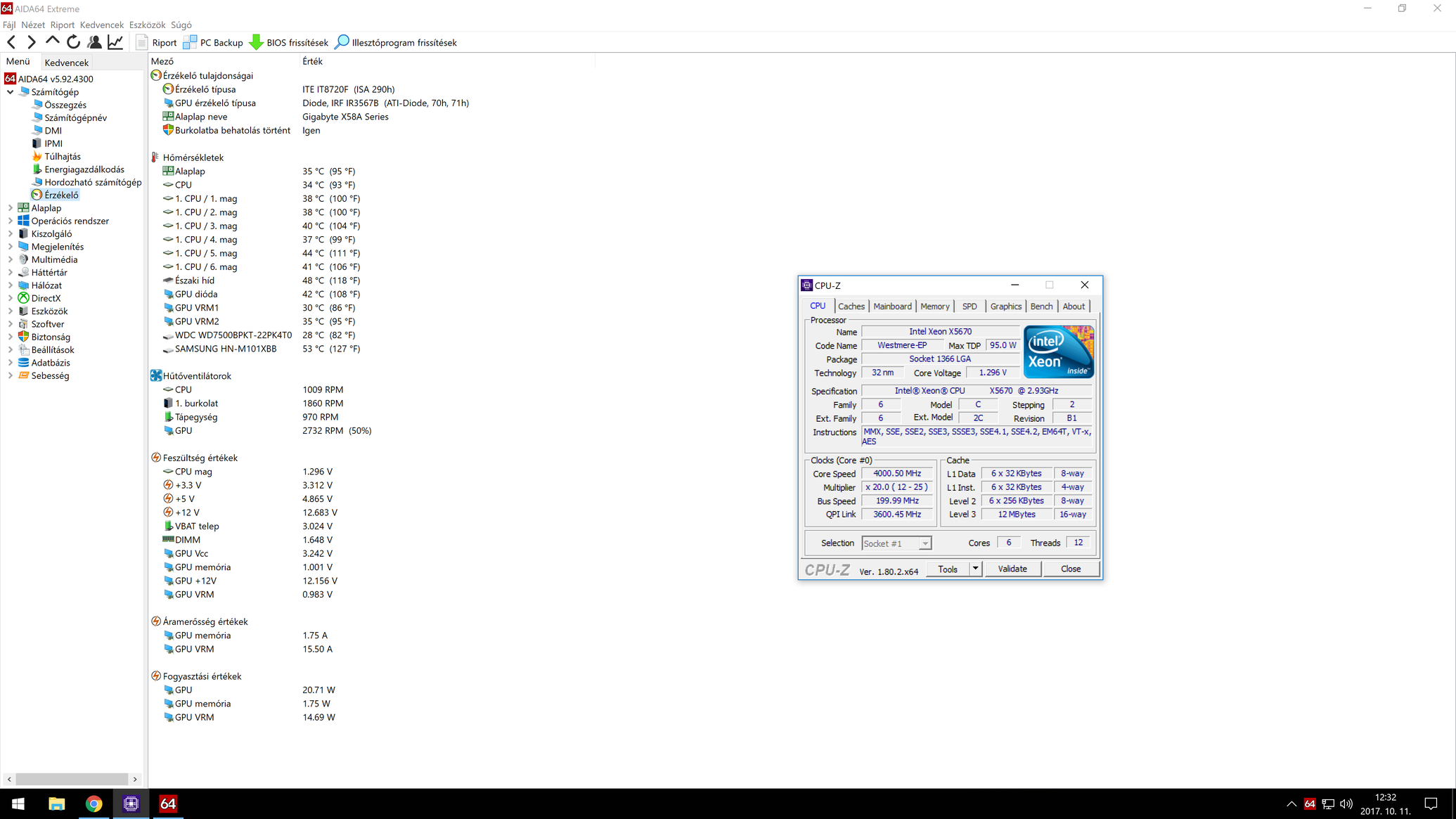Open PC Backup from the toolbar

click(213, 42)
